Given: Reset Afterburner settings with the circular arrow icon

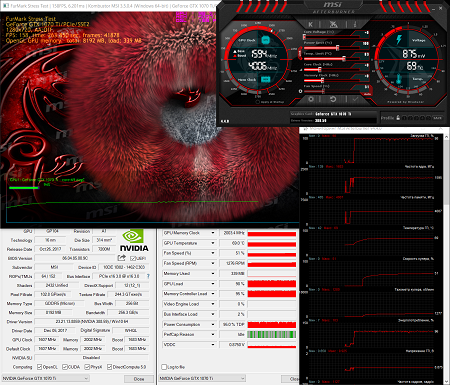Looking at the screenshot, I should (333, 99).
